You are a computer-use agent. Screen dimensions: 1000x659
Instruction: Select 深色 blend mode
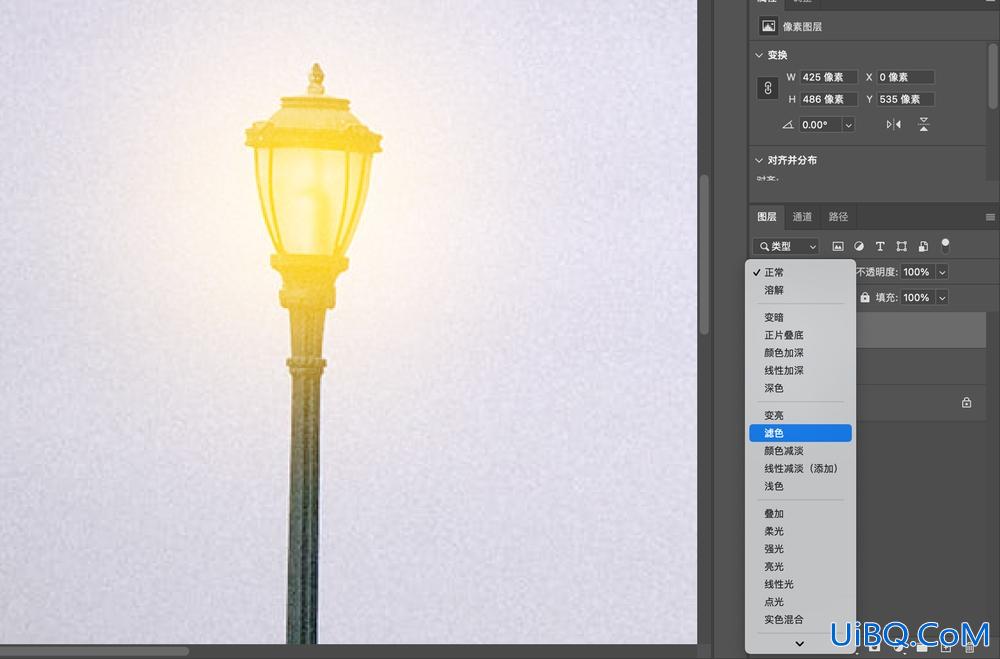(x=800, y=388)
